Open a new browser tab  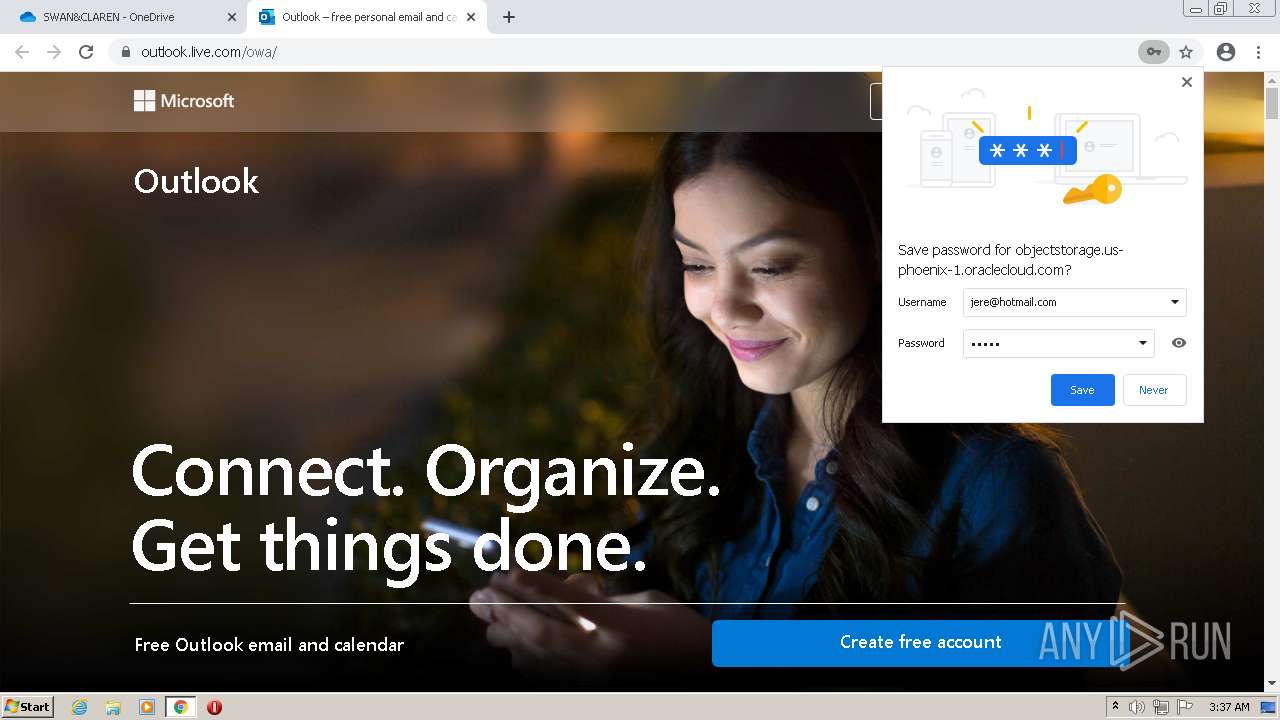tap(509, 17)
